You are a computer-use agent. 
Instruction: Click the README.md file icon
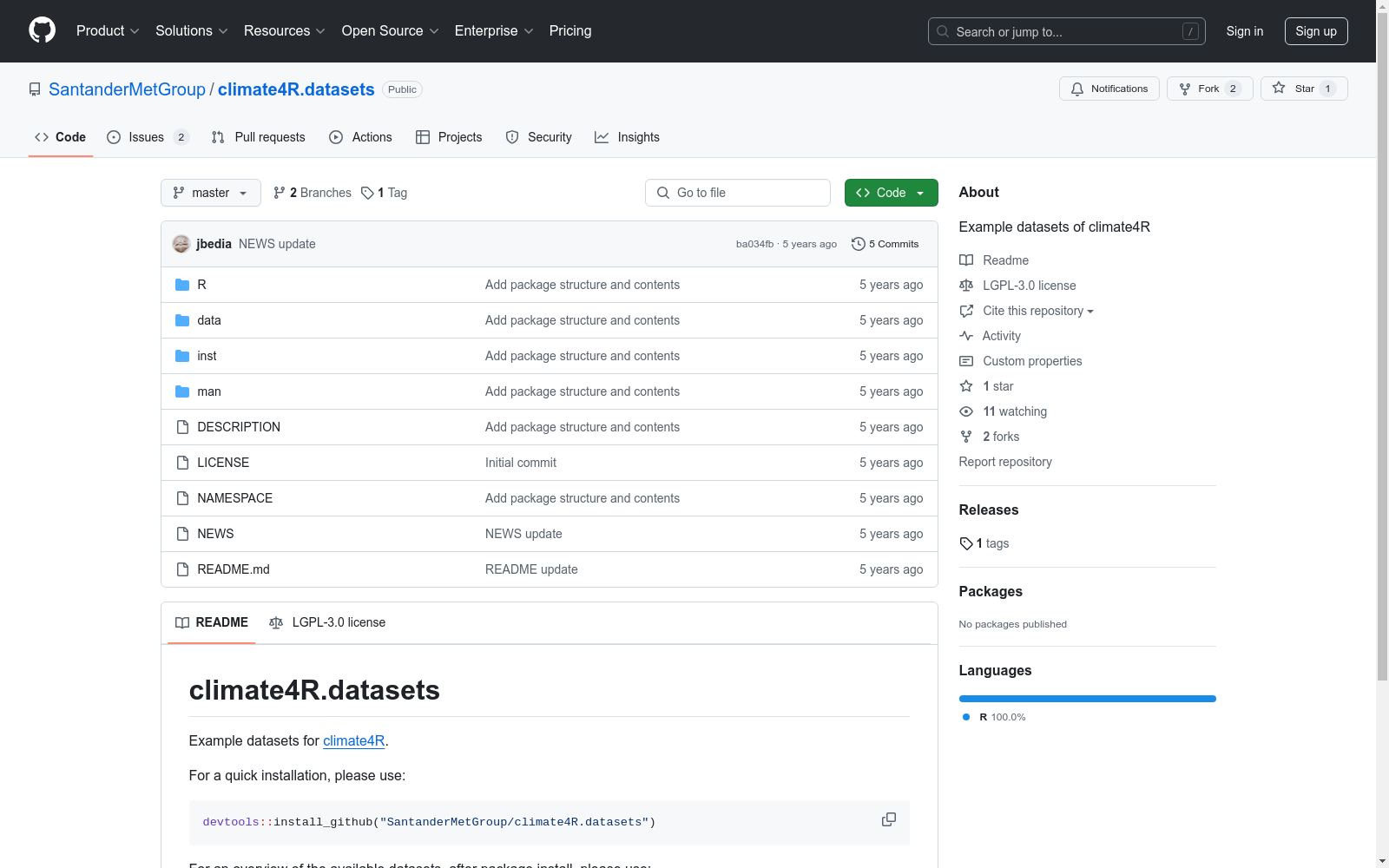[x=182, y=569]
